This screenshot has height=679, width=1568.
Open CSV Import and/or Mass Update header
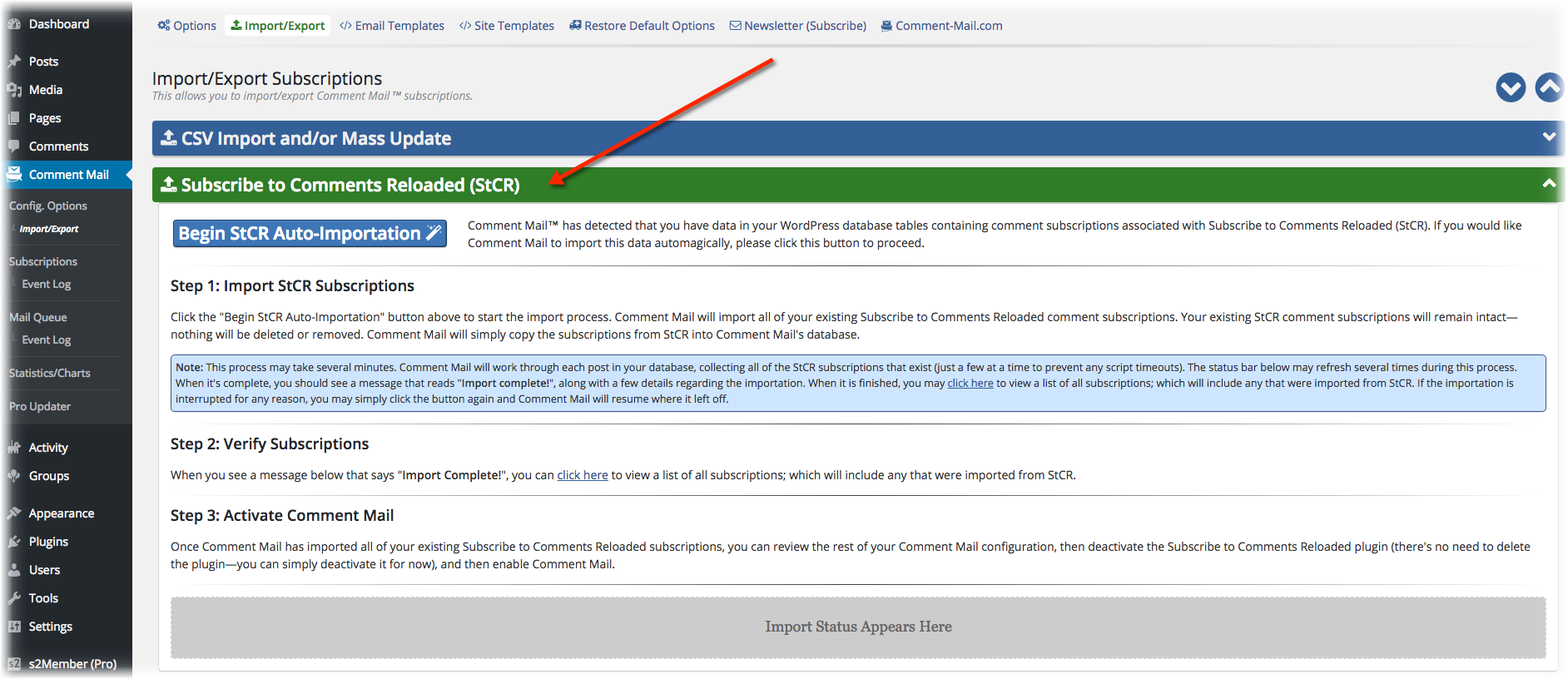point(858,138)
